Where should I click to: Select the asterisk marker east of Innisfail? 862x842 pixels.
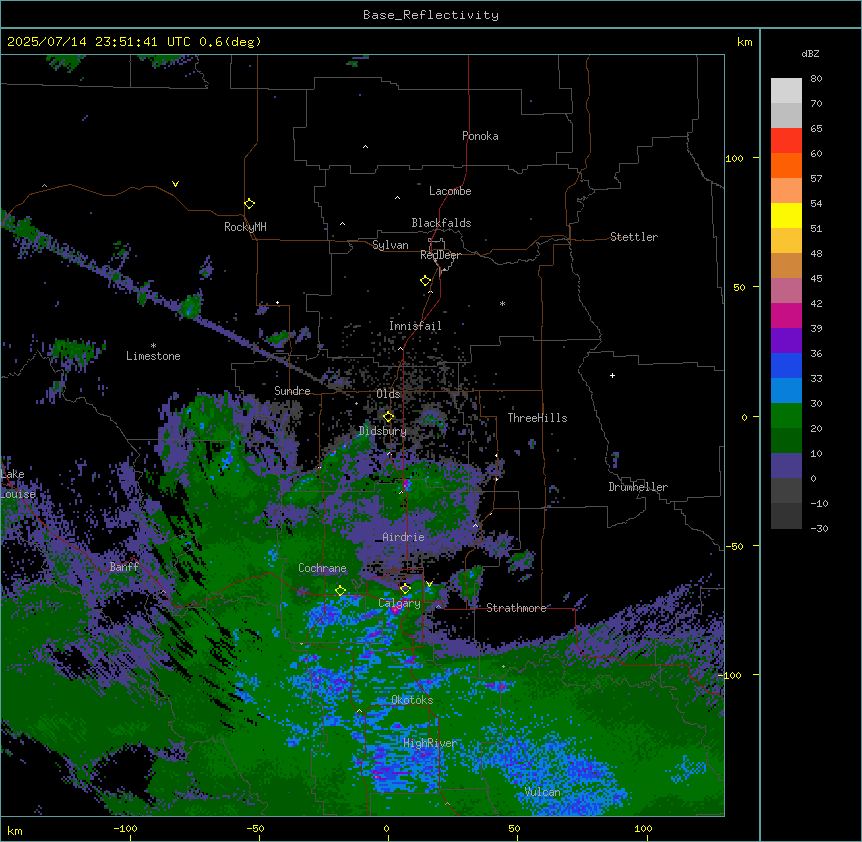point(502,303)
